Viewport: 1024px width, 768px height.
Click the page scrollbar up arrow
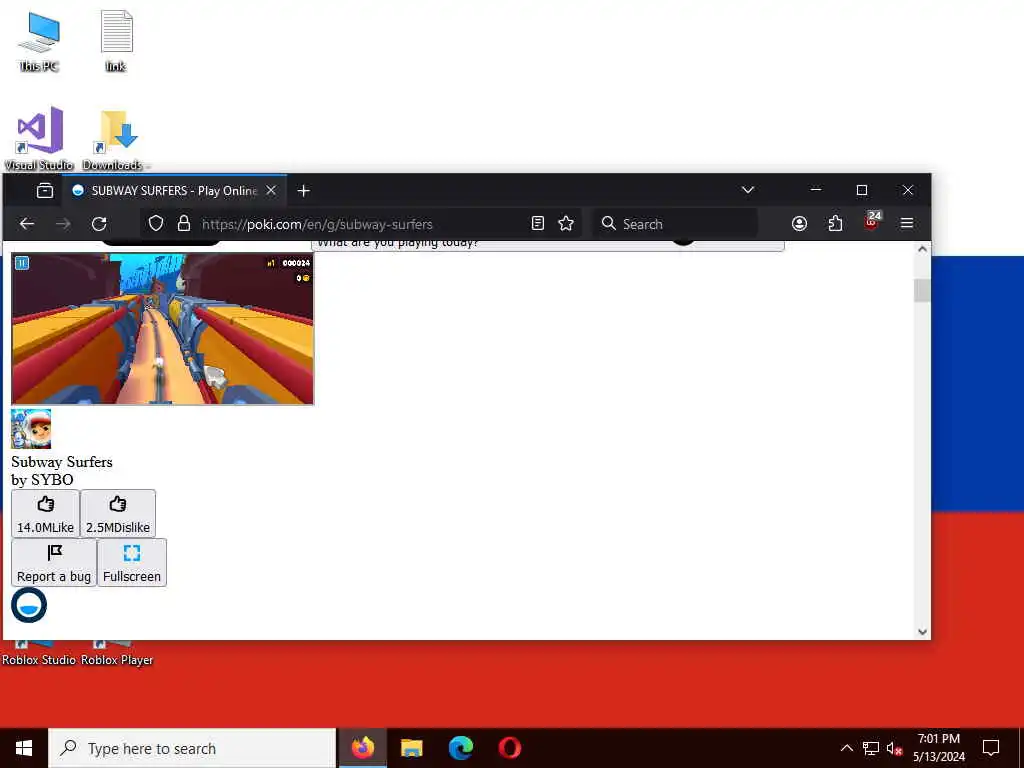click(x=922, y=249)
